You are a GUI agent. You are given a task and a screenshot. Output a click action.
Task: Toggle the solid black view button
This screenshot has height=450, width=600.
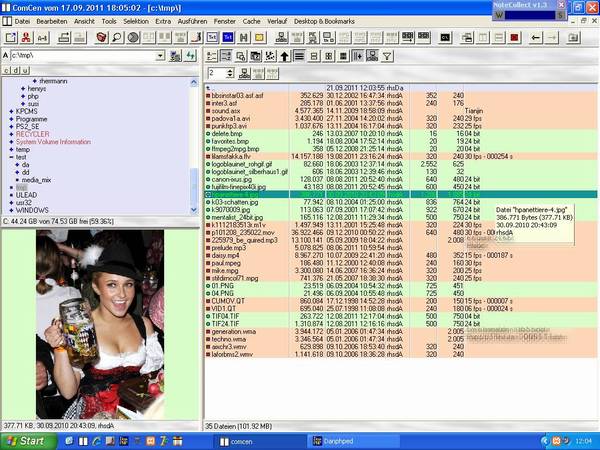(343, 57)
